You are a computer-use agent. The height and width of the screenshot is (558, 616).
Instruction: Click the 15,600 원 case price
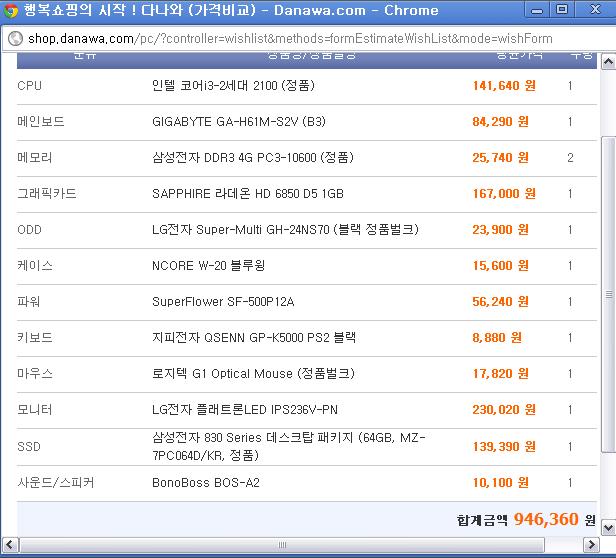coord(500,266)
